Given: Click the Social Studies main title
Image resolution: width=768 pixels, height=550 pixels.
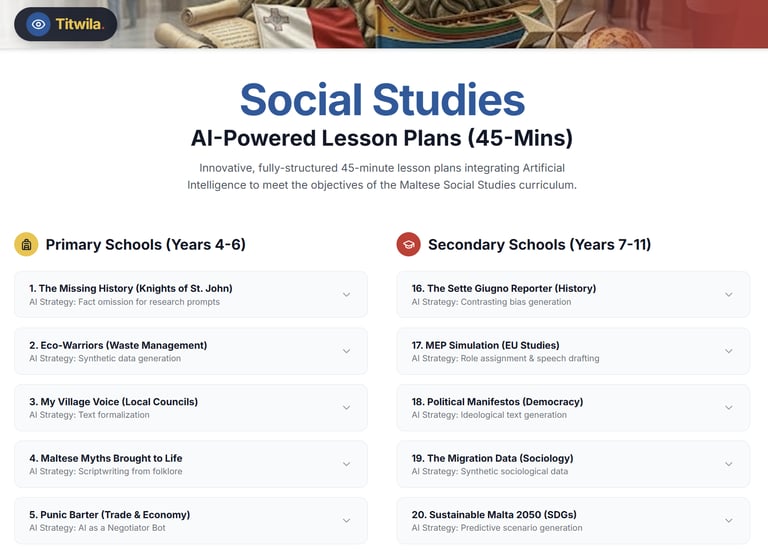Looking at the screenshot, I should tap(382, 100).
